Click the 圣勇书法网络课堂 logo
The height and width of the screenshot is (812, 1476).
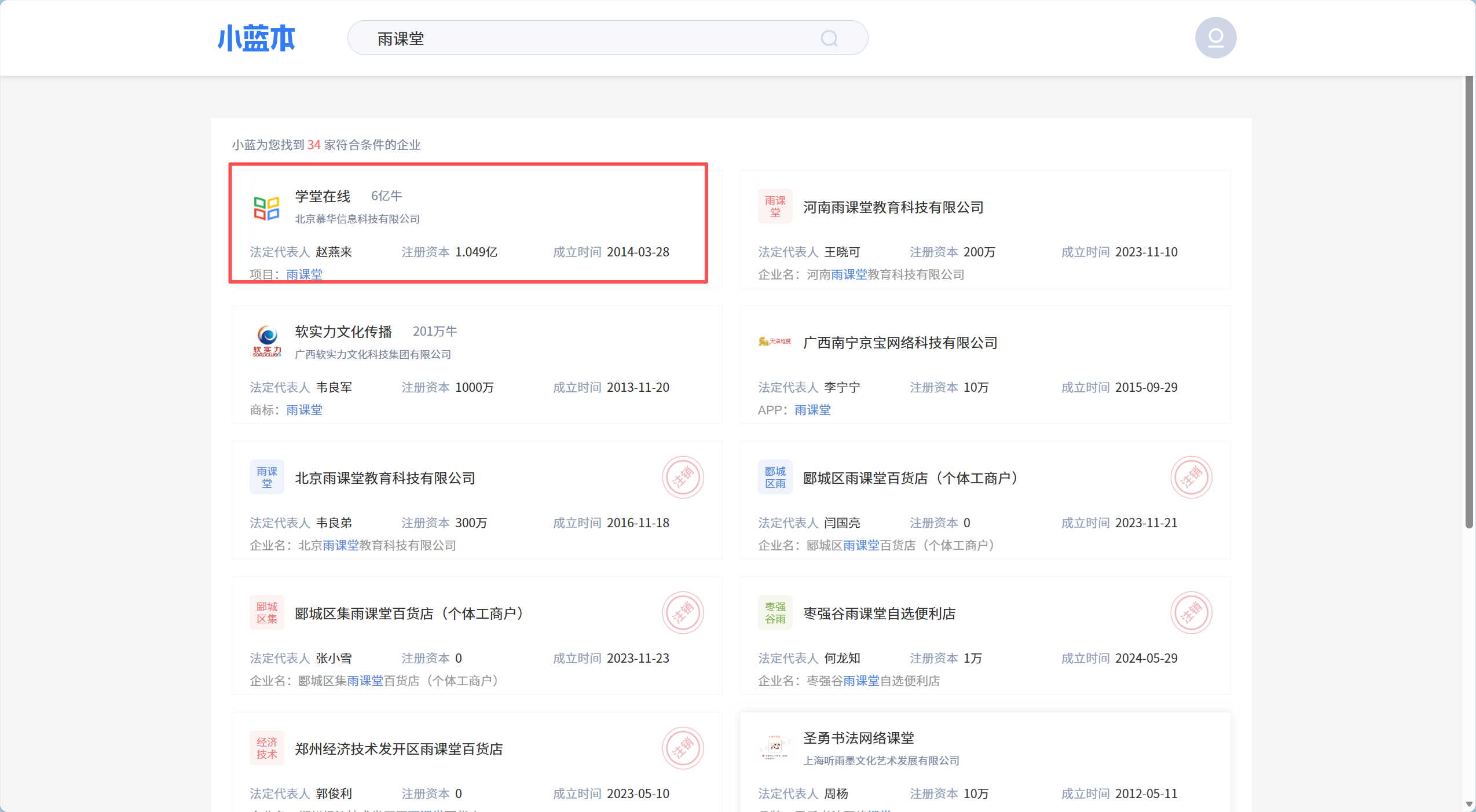coord(775,747)
